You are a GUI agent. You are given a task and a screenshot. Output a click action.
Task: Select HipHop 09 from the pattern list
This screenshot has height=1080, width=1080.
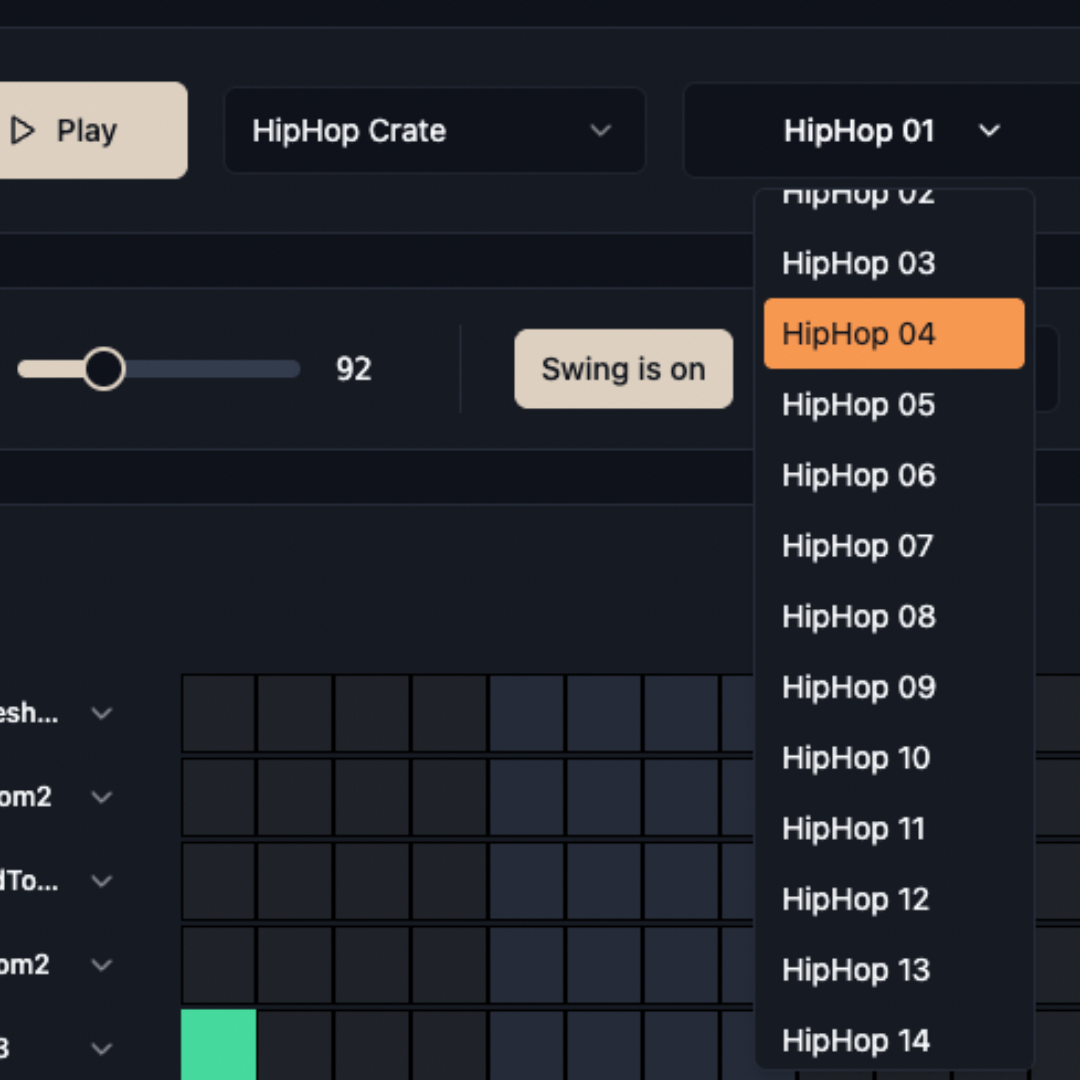pyautogui.click(x=894, y=687)
